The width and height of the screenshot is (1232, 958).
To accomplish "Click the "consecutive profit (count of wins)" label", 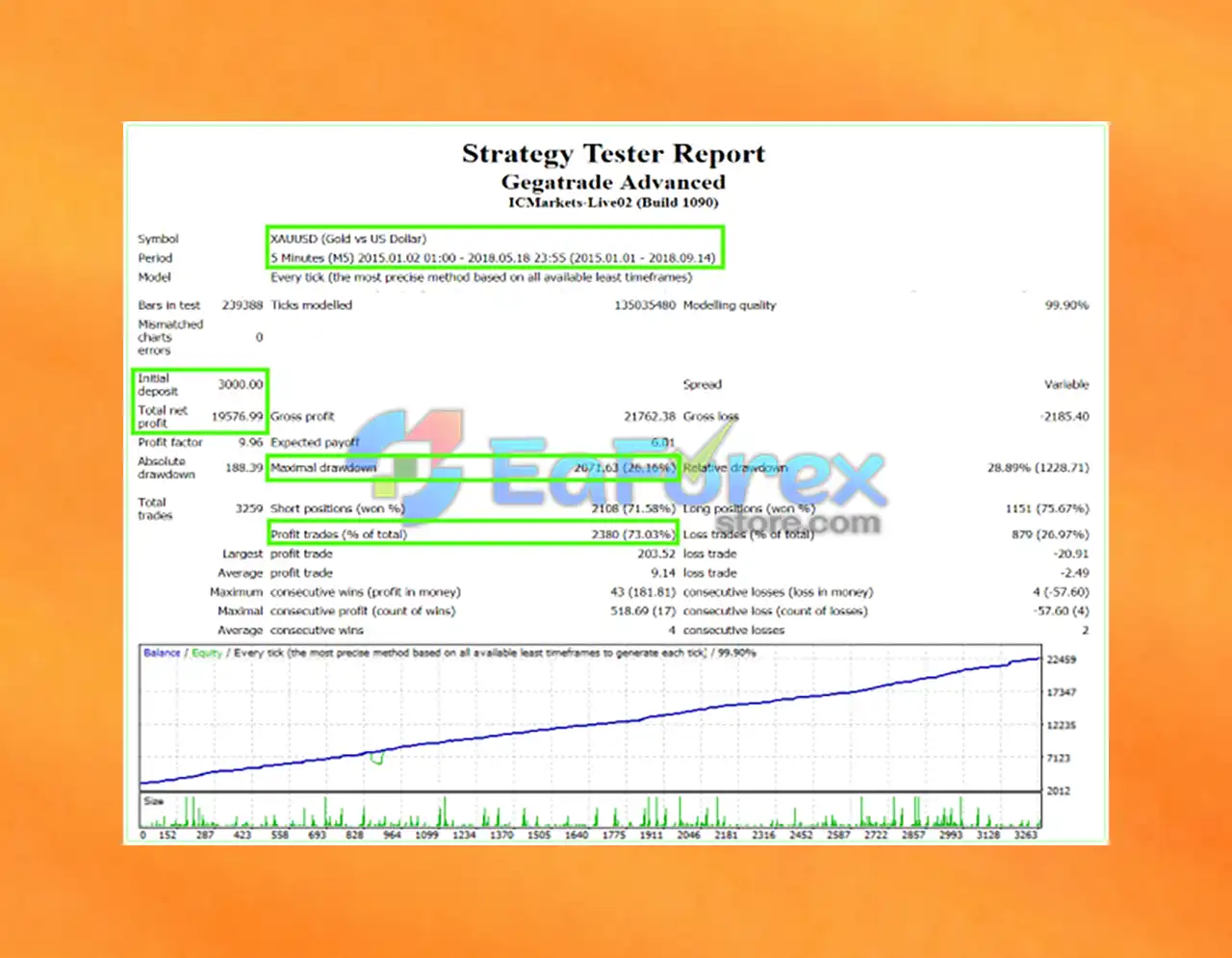I will coord(363,611).
